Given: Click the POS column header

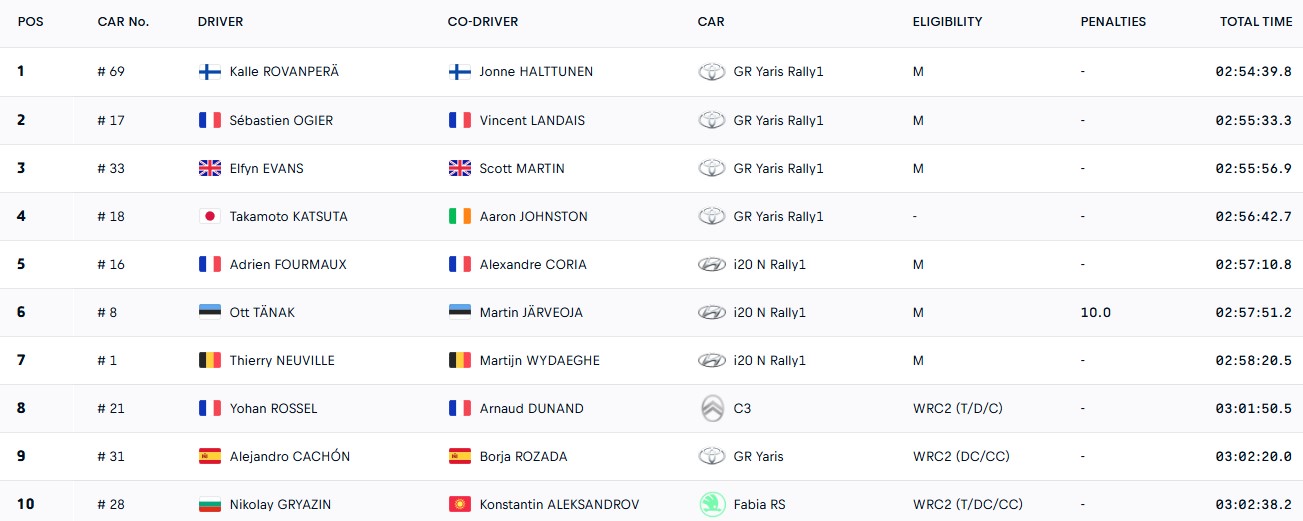Looking at the screenshot, I should 31,22.
